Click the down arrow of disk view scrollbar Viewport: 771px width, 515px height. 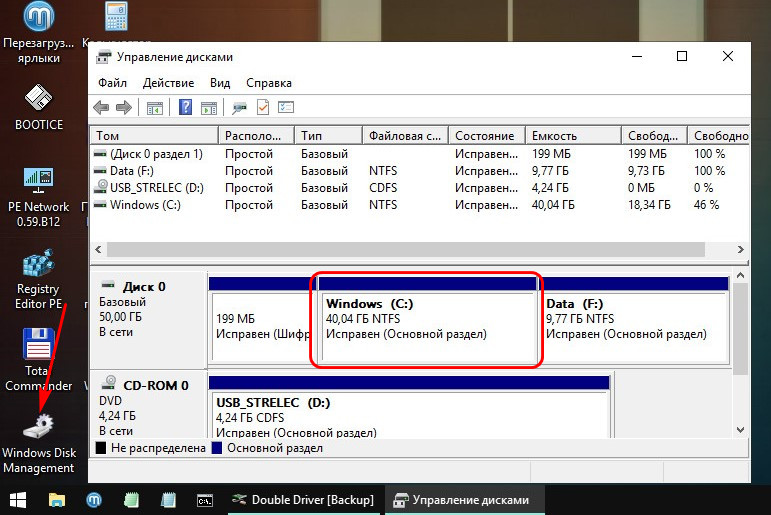[741, 429]
